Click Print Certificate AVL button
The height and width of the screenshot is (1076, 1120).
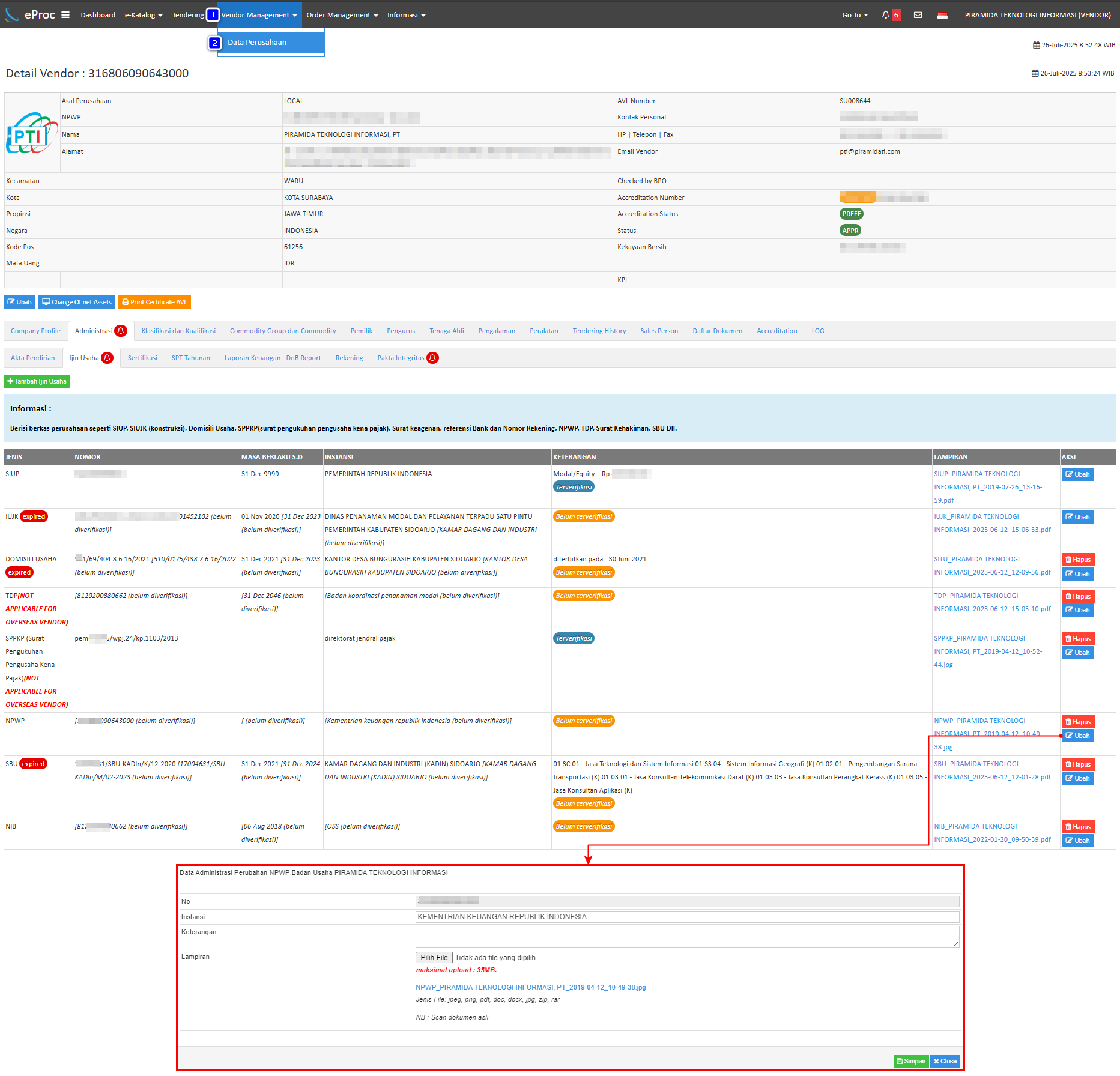coord(154,302)
